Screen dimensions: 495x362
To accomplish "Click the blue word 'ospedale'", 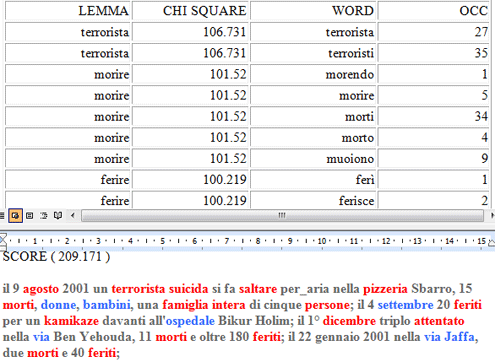I will pos(190,321).
